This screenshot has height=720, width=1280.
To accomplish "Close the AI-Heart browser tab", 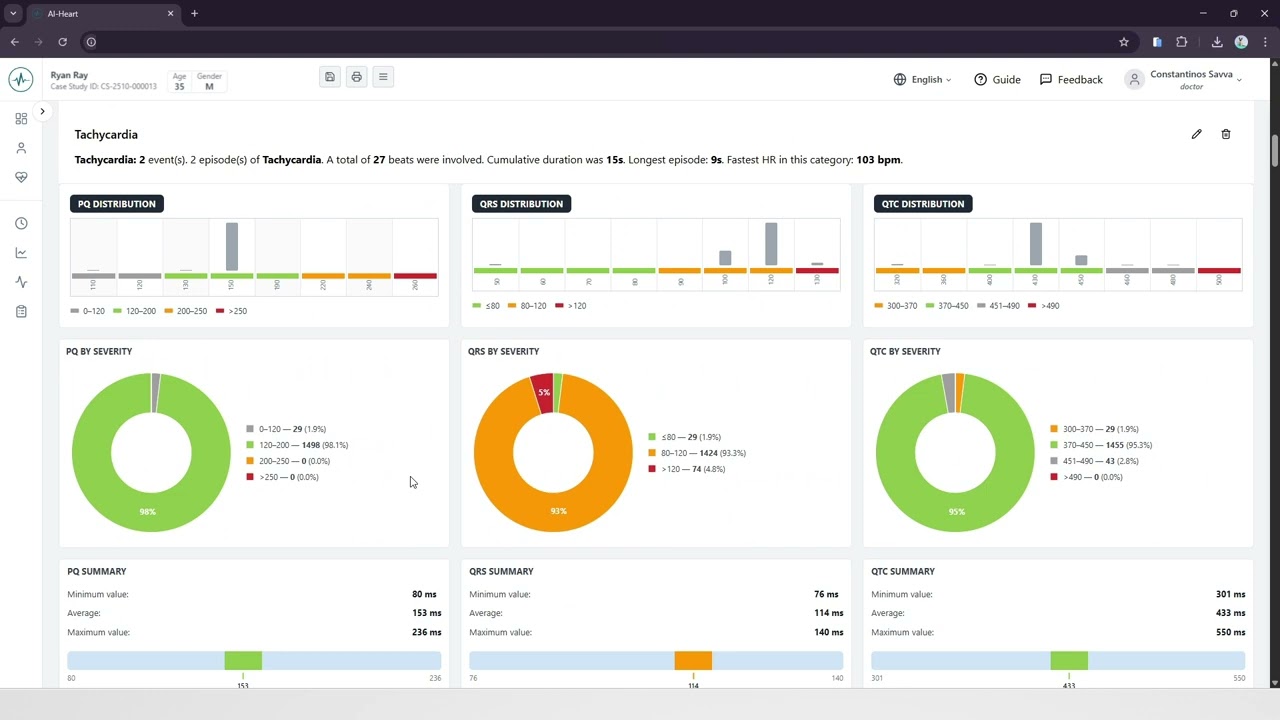I will pos(170,14).
